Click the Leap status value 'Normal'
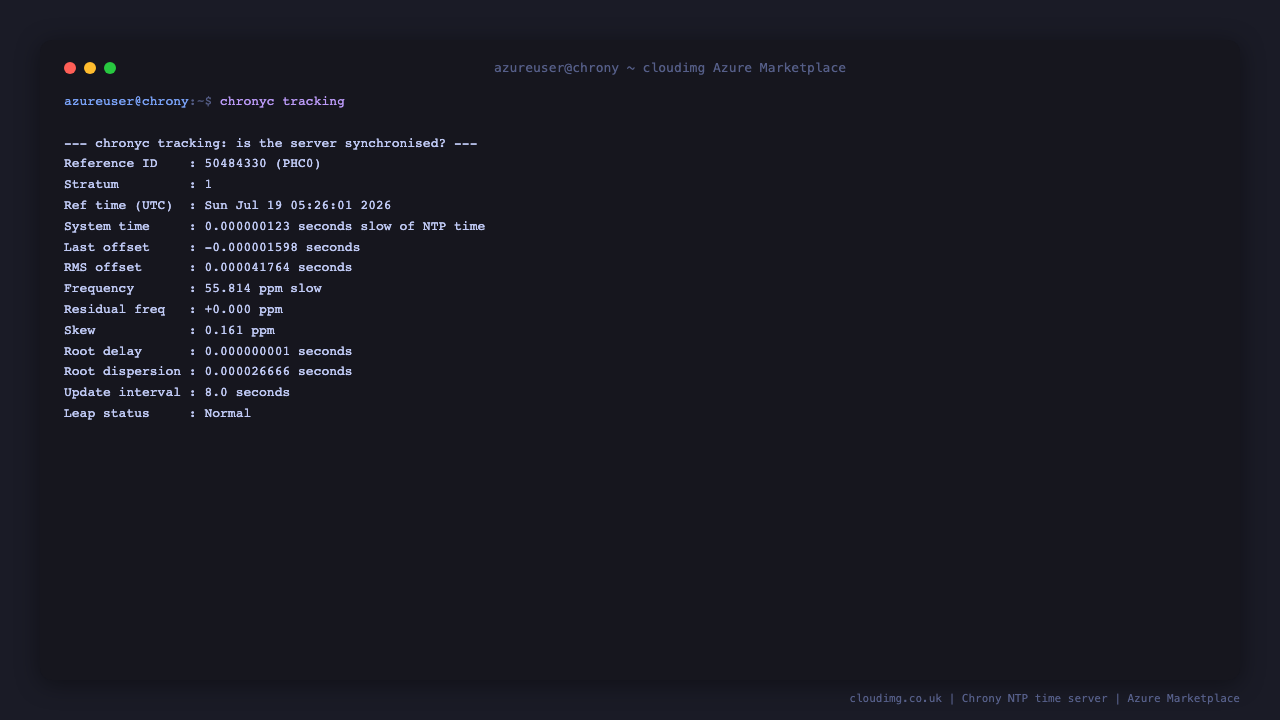Viewport: 1280px width, 720px height. [228, 413]
